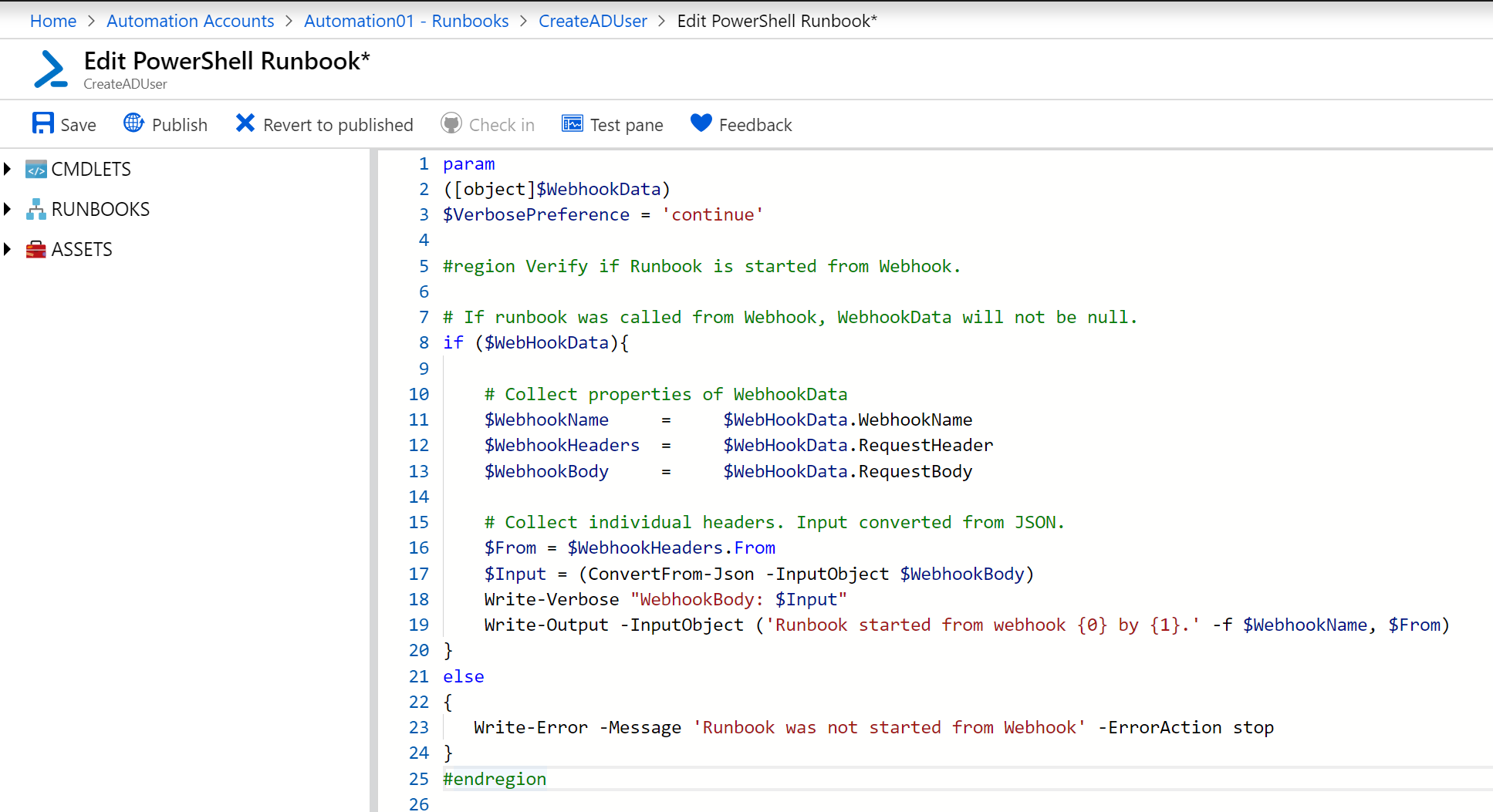1493x812 pixels.
Task: Click the Revert to published X icon
Action: [245, 123]
